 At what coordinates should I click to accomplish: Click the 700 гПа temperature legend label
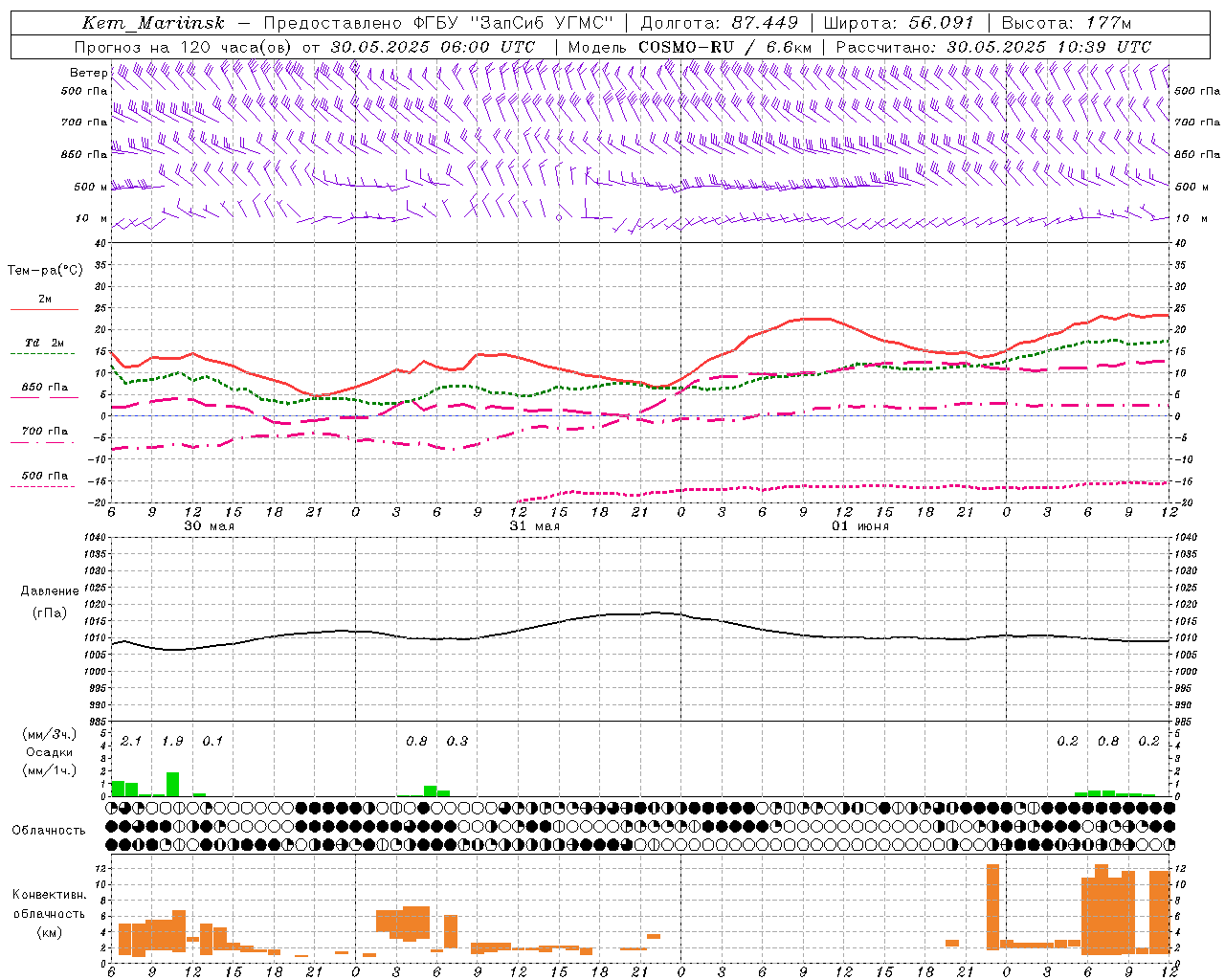45,431
